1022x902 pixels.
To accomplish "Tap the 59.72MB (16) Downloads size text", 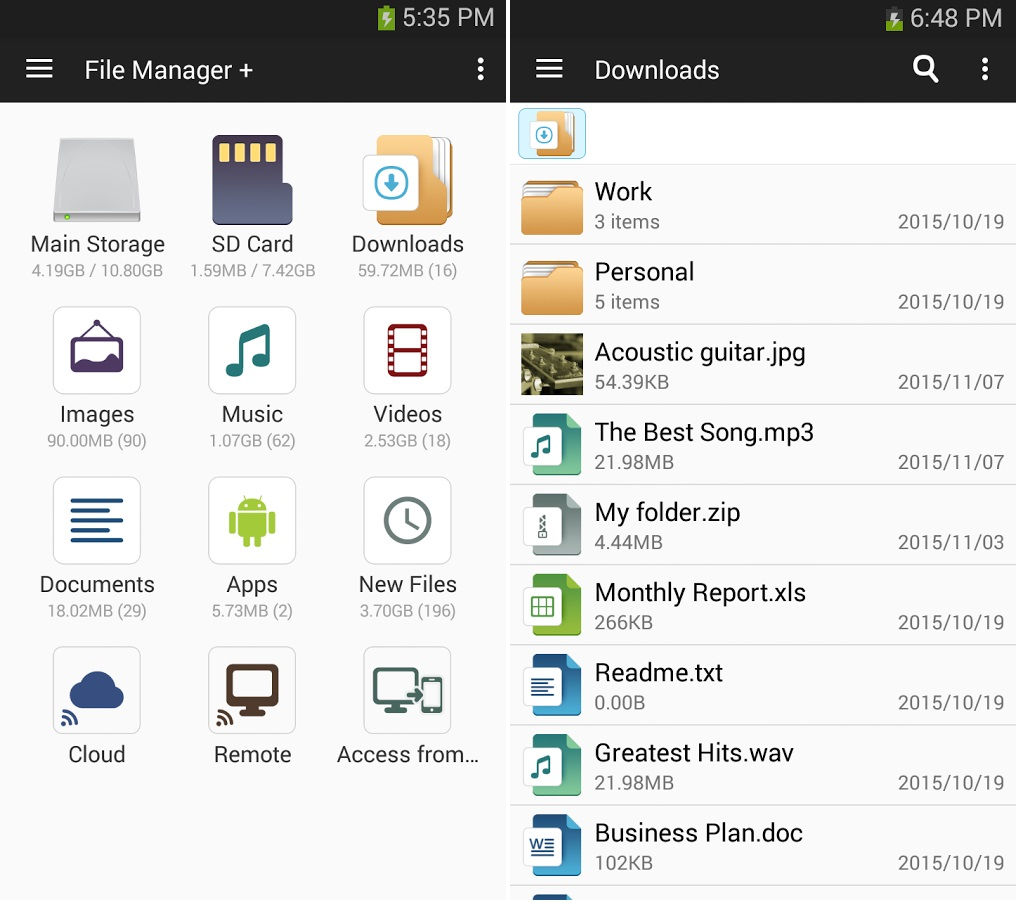I will [x=407, y=270].
